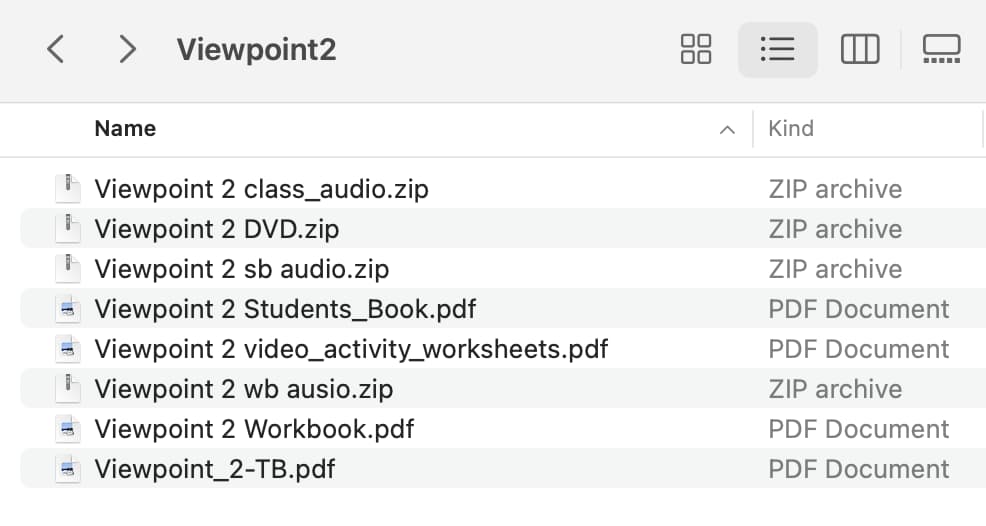Switch to list view
This screenshot has width=986, height=526.
tap(777, 49)
